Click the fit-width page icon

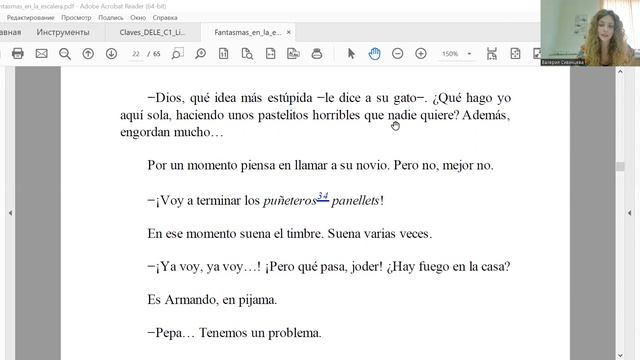tap(271, 53)
